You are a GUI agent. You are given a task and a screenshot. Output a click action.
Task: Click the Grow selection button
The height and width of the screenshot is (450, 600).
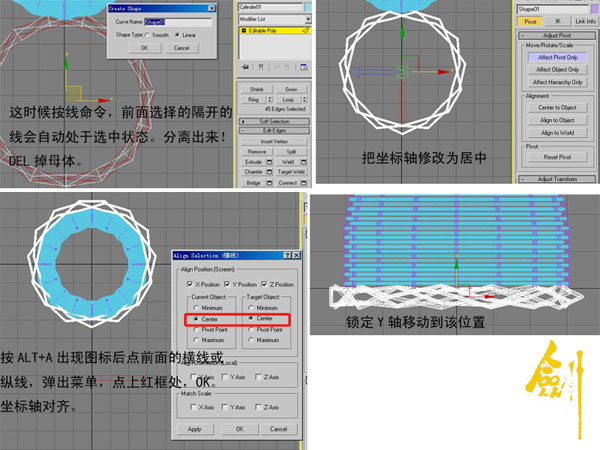tap(291, 89)
